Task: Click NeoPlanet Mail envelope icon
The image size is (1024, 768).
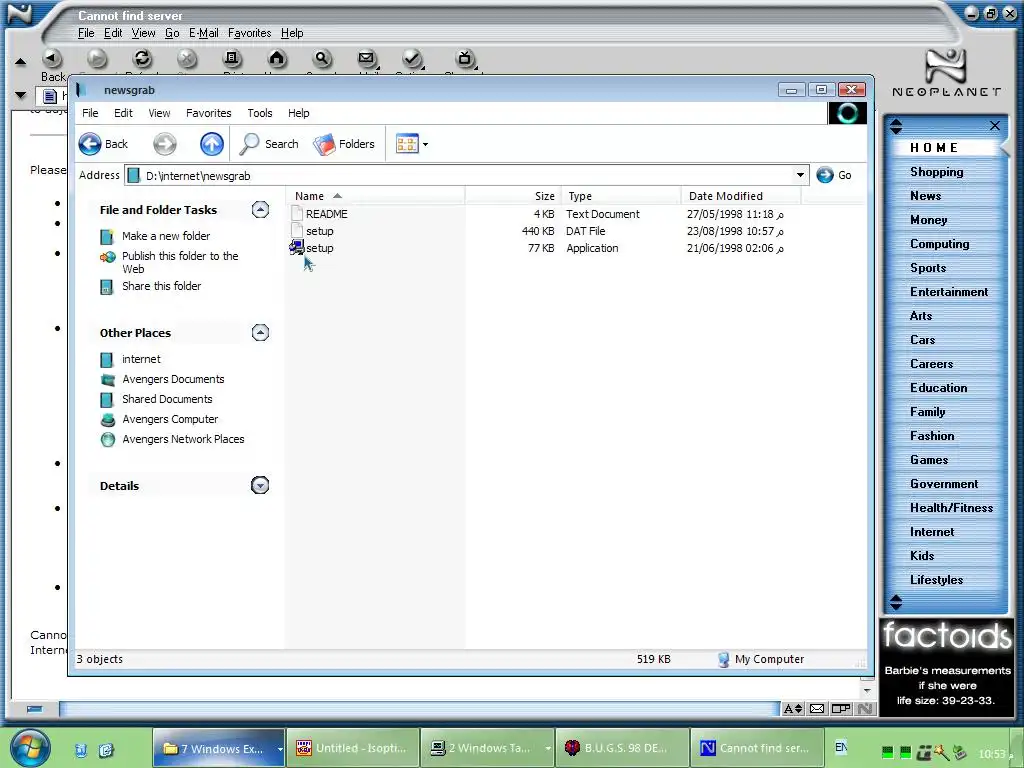Action: (x=366, y=59)
